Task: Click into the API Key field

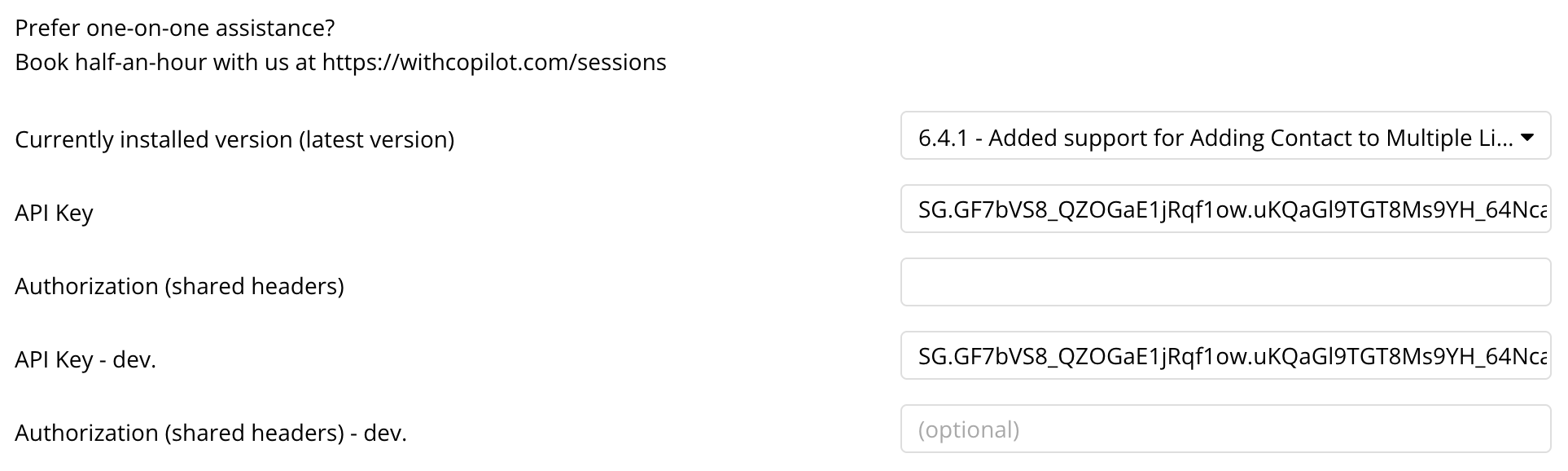Action: [x=1224, y=209]
